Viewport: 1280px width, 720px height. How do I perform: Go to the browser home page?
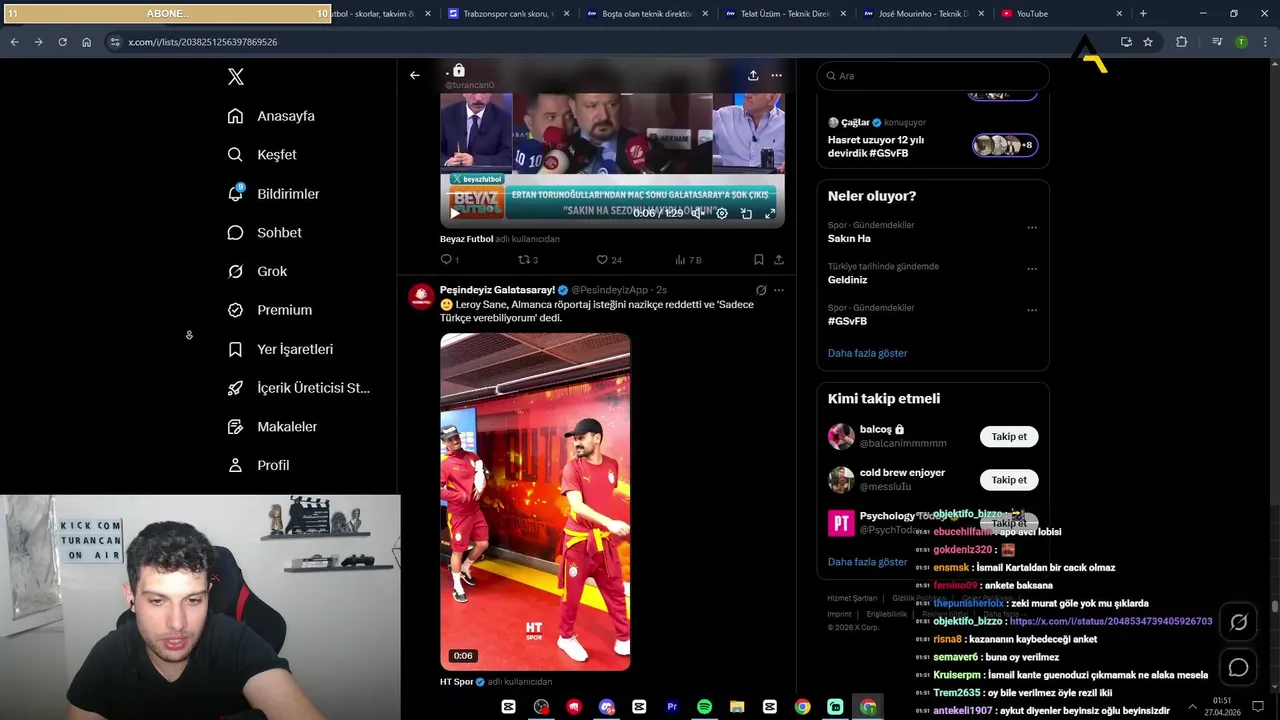pyautogui.click(x=86, y=42)
